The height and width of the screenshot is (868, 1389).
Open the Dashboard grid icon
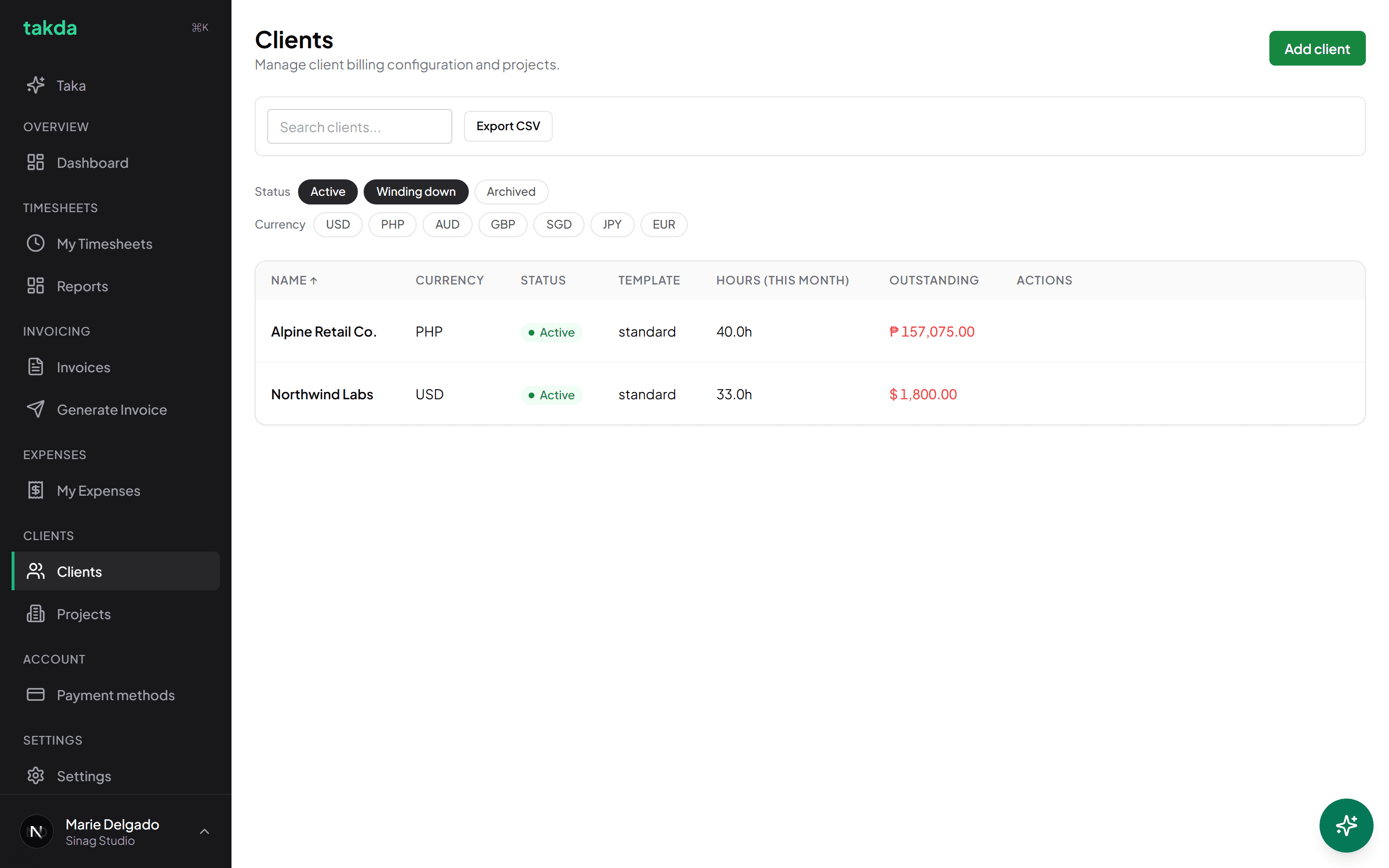[x=36, y=163]
